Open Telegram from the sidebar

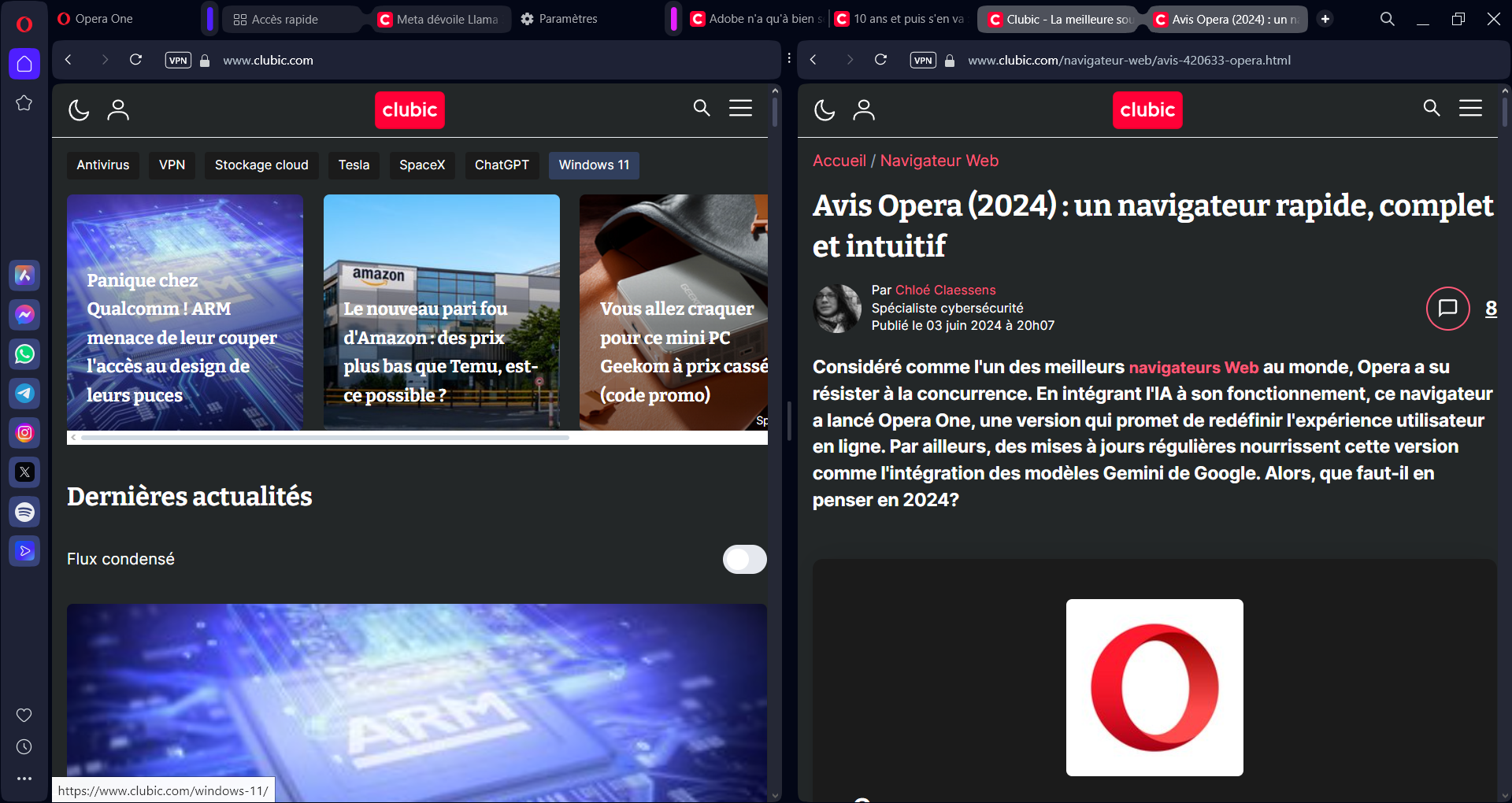[x=24, y=394]
